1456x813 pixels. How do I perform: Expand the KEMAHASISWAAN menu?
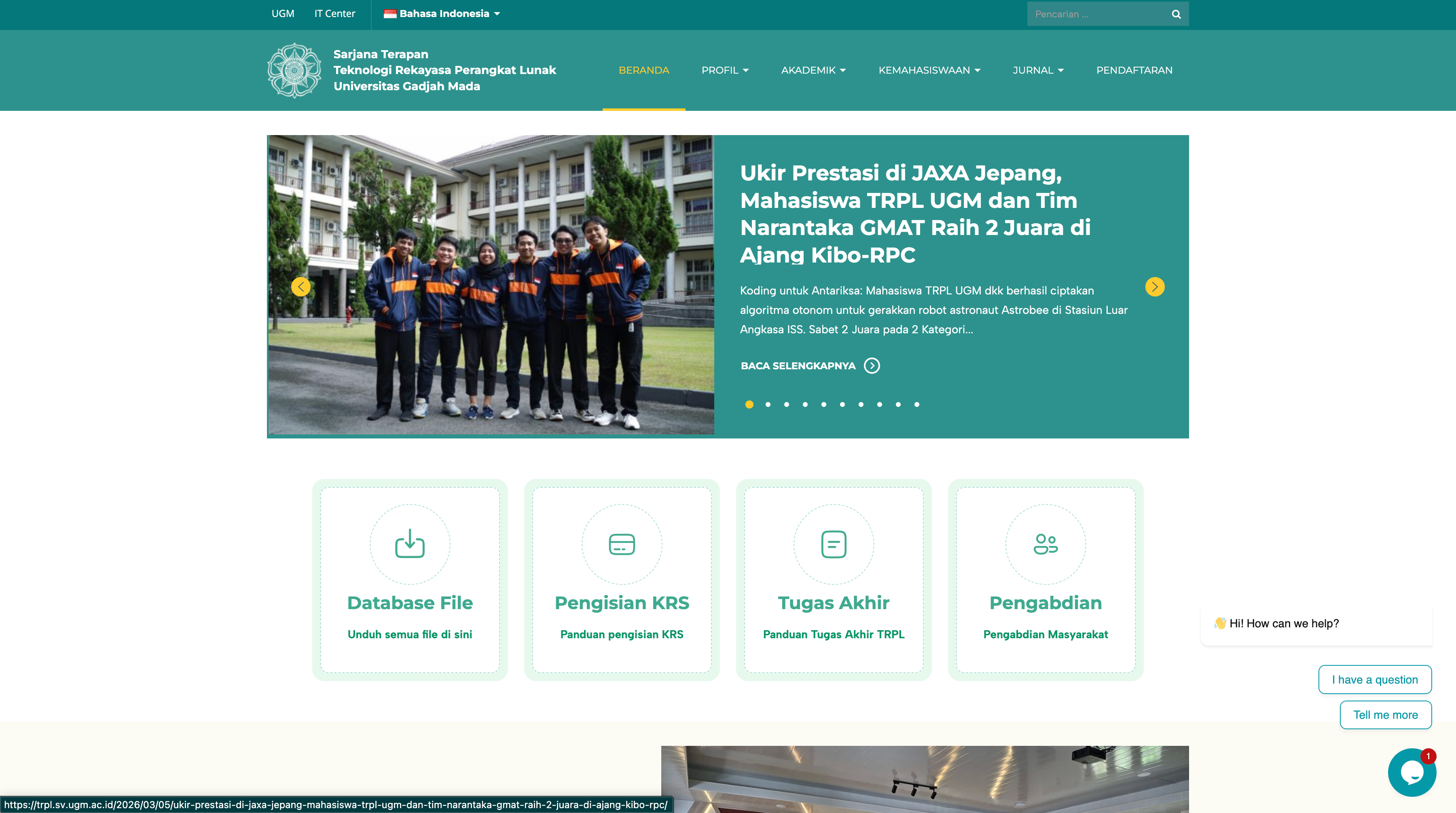coord(929,70)
